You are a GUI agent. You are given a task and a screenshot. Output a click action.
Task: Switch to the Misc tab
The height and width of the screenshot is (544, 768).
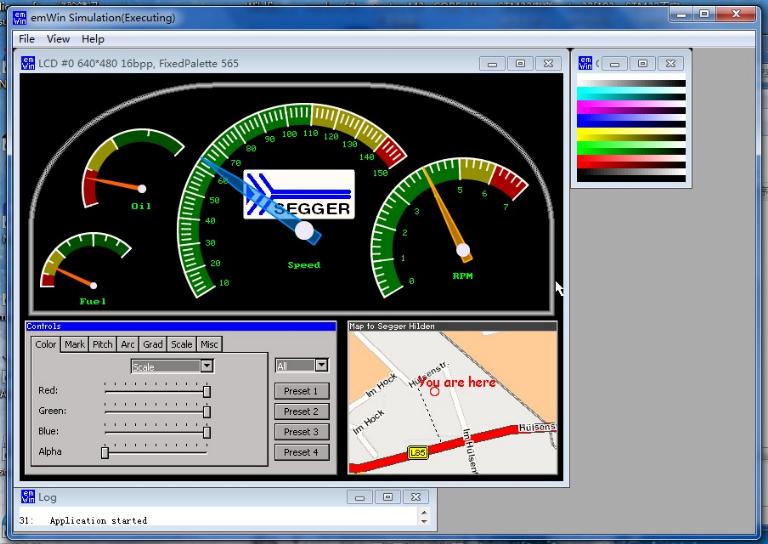(x=208, y=344)
